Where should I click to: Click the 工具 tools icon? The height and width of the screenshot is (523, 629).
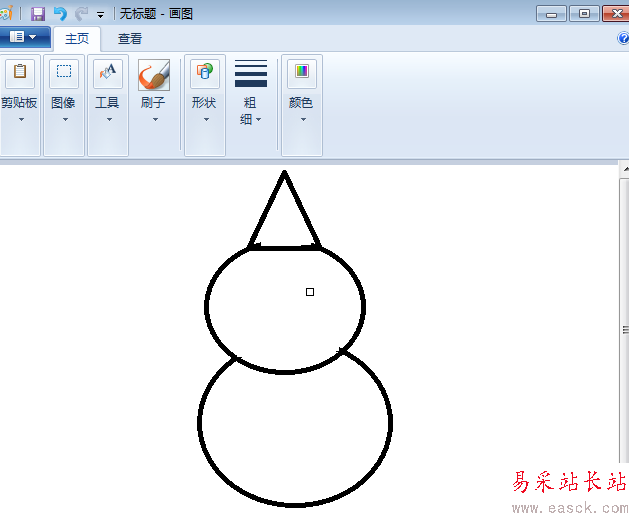pyautogui.click(x=108, y=73)
